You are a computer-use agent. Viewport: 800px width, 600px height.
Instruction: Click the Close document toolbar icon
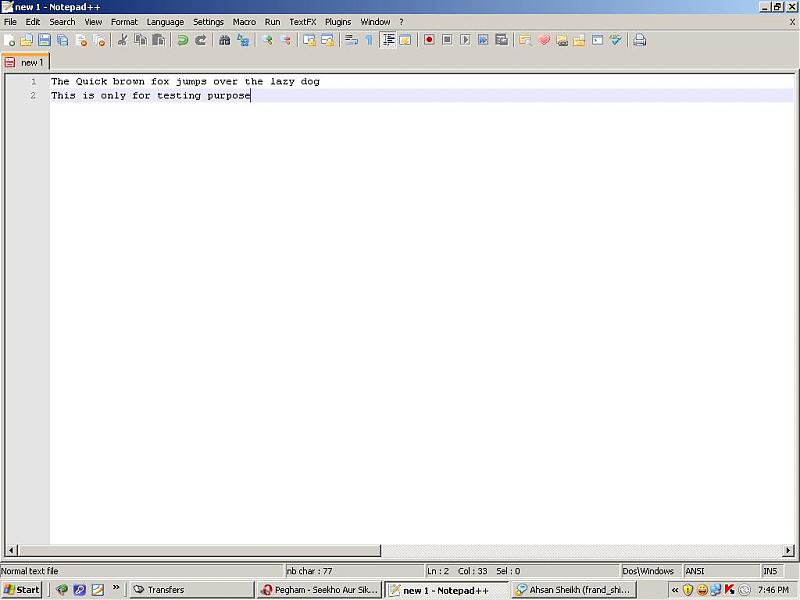click(81, 40)
